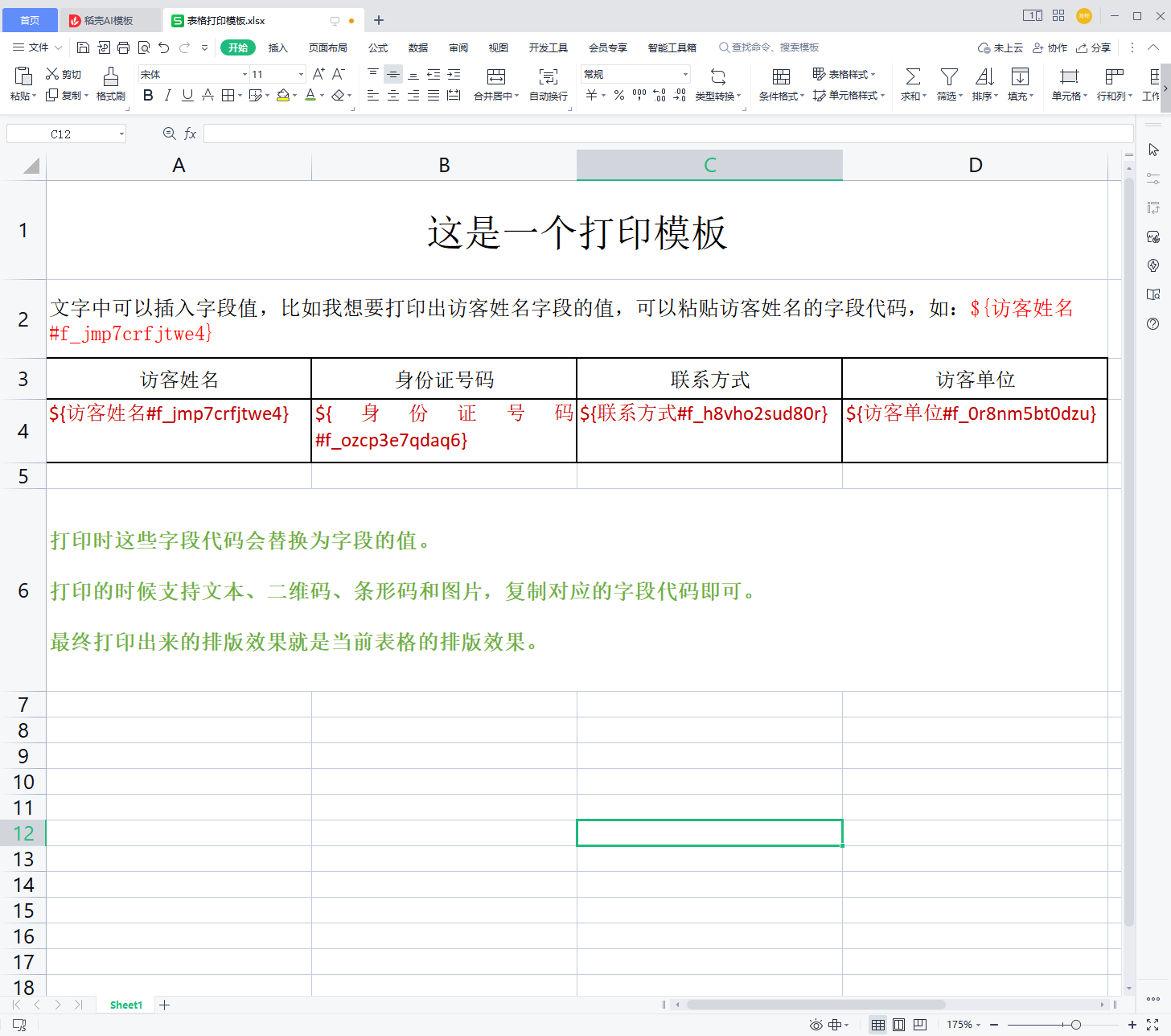Click the 协作 (Collaborate) button
Screen dimensions: 1171x1036
click(x=1050, y=47)
